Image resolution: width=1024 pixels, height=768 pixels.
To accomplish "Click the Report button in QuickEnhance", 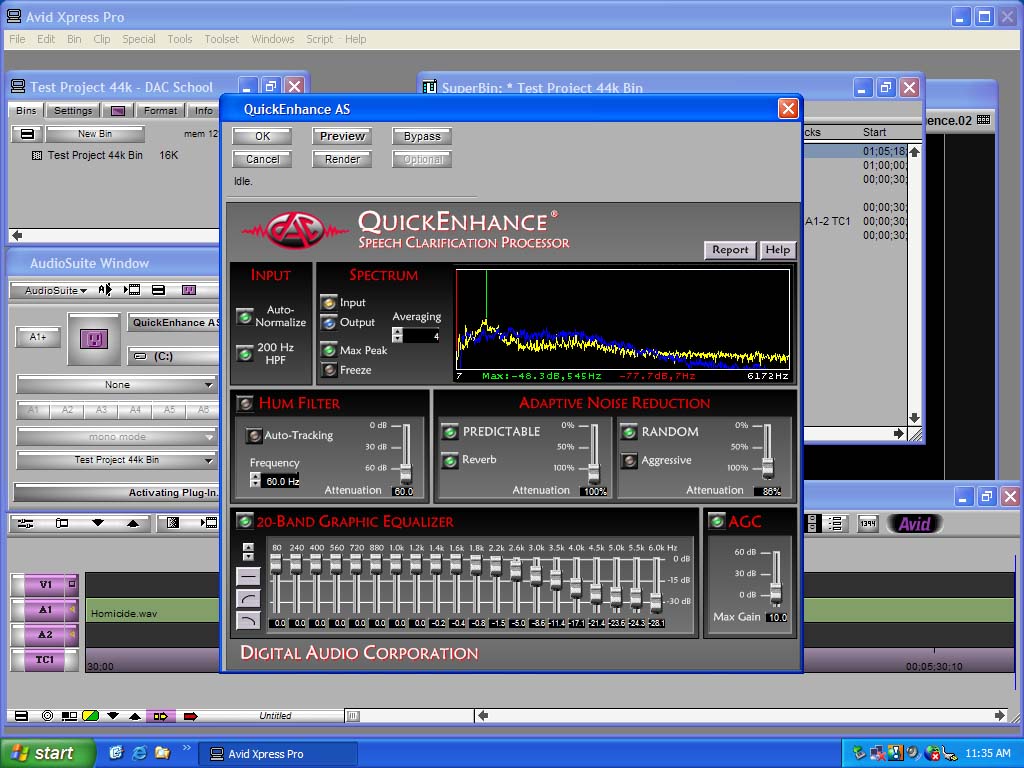I will click(730, 250).
